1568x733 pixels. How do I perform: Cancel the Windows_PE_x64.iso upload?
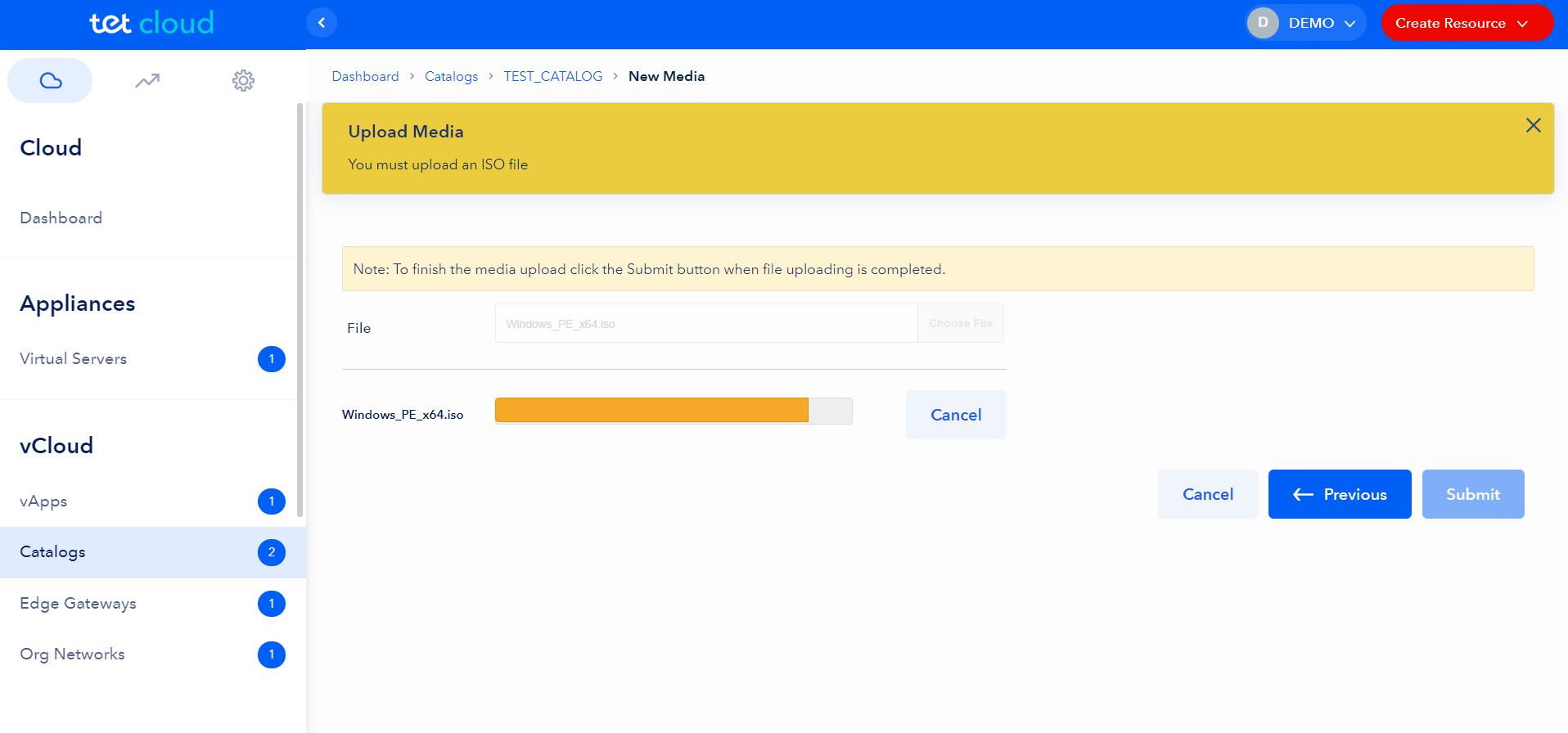pos(956,415)
